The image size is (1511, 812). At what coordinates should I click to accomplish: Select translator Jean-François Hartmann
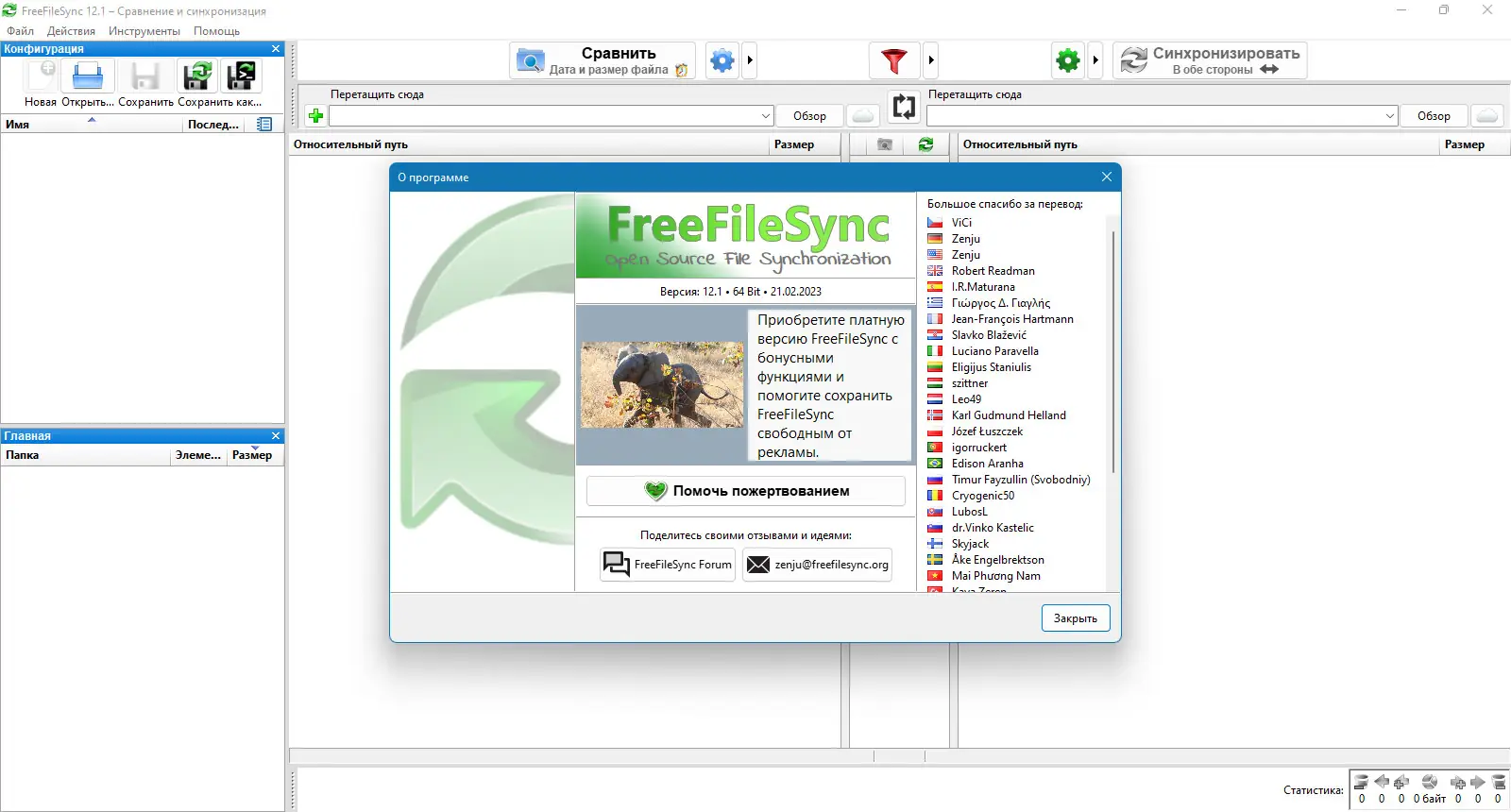1012,319
